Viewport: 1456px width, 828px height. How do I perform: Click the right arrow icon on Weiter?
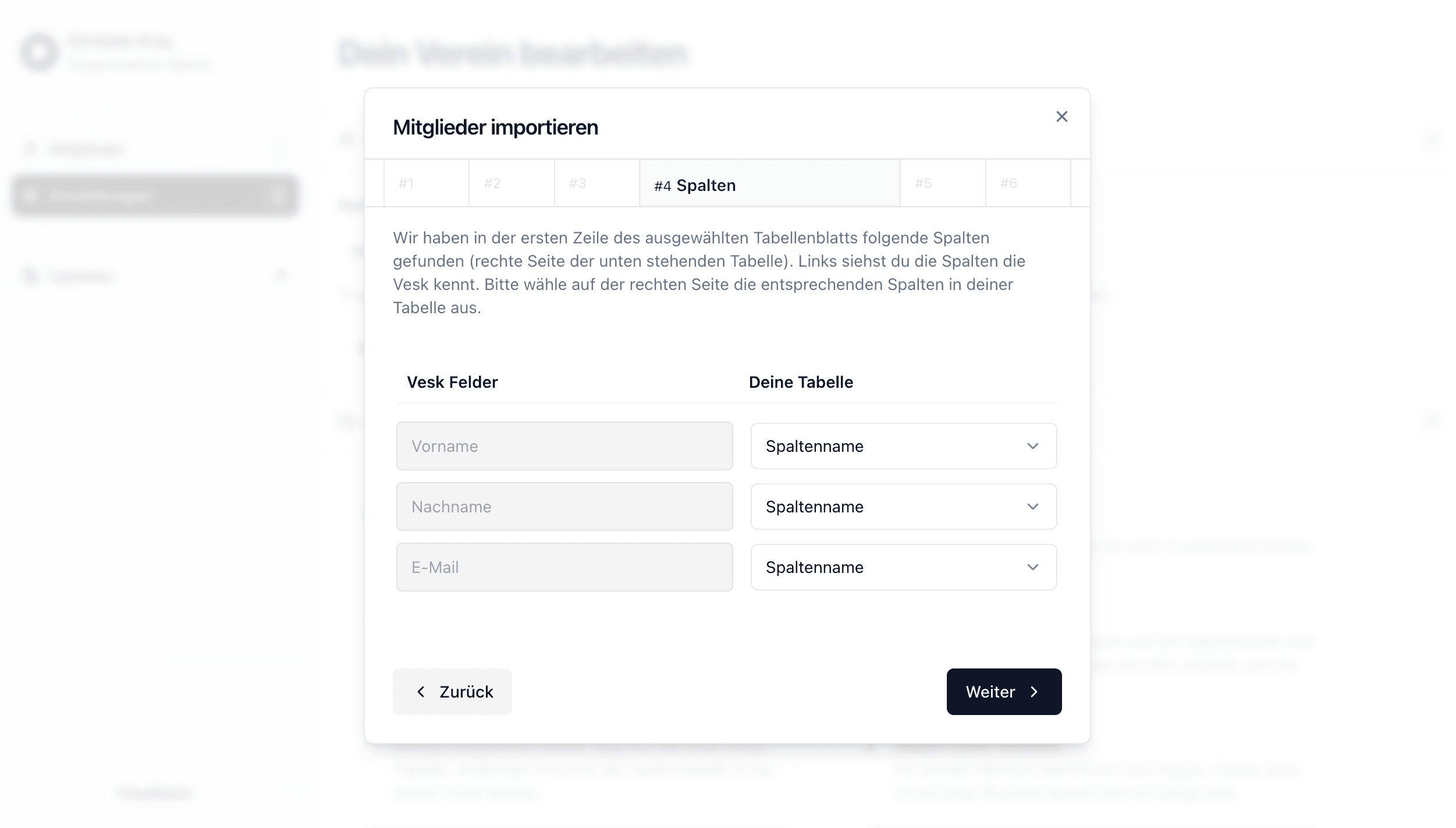[1034, 692]
